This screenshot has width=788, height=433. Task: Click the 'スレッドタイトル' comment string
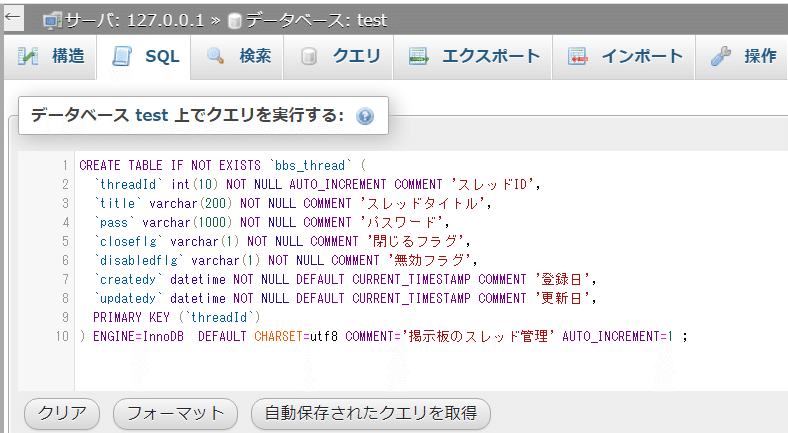pyautogui.click(x=422, y=203)
